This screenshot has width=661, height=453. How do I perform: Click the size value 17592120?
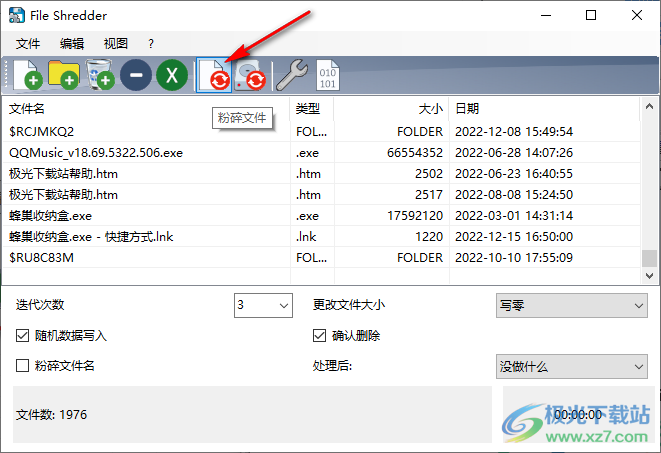pyautogui.click(x=415, y=216)
